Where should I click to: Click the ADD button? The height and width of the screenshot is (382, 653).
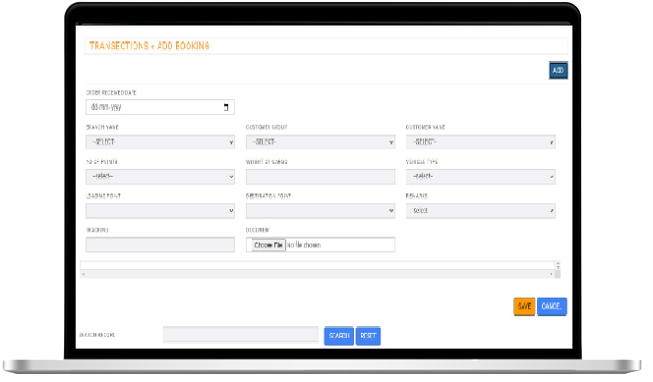(558, 70)
